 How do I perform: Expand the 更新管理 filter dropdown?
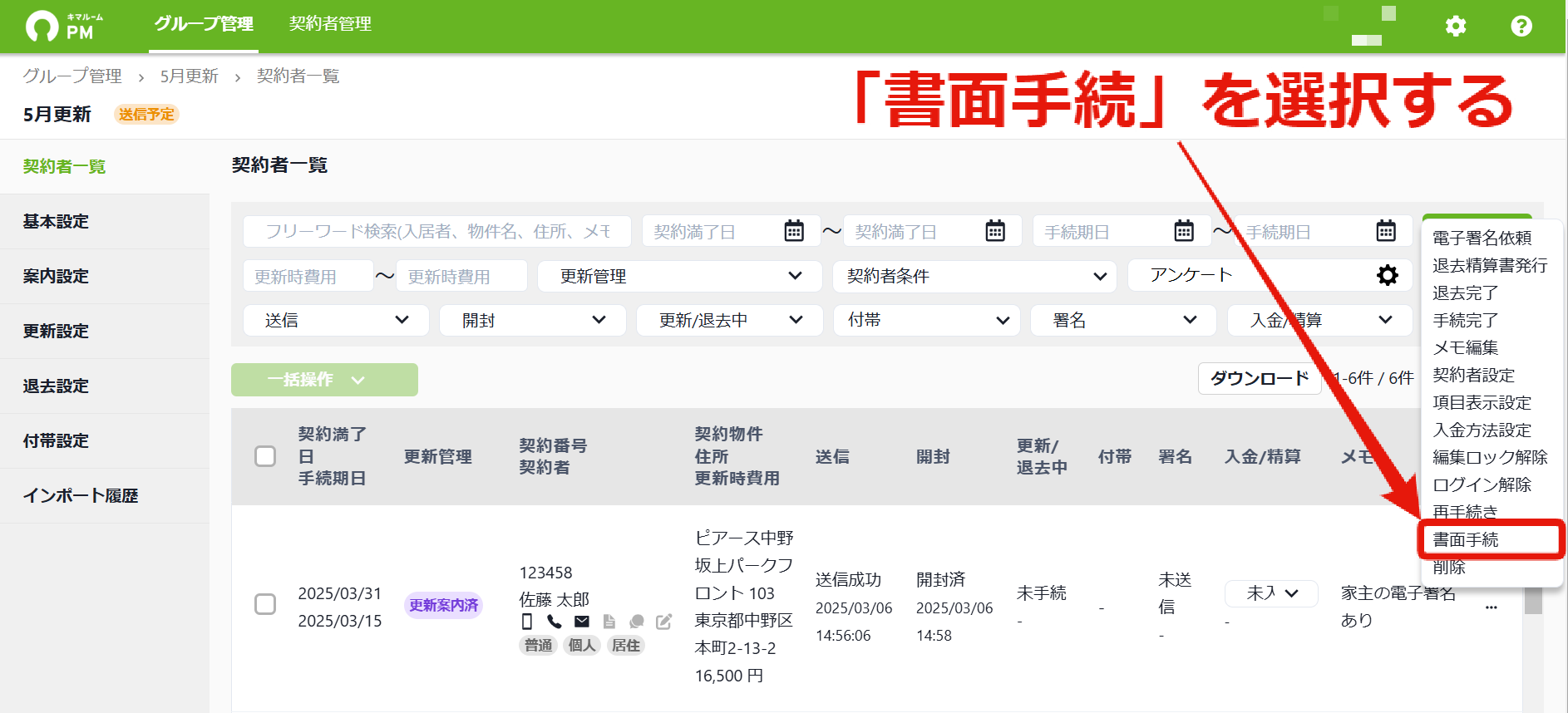[679, 276]
